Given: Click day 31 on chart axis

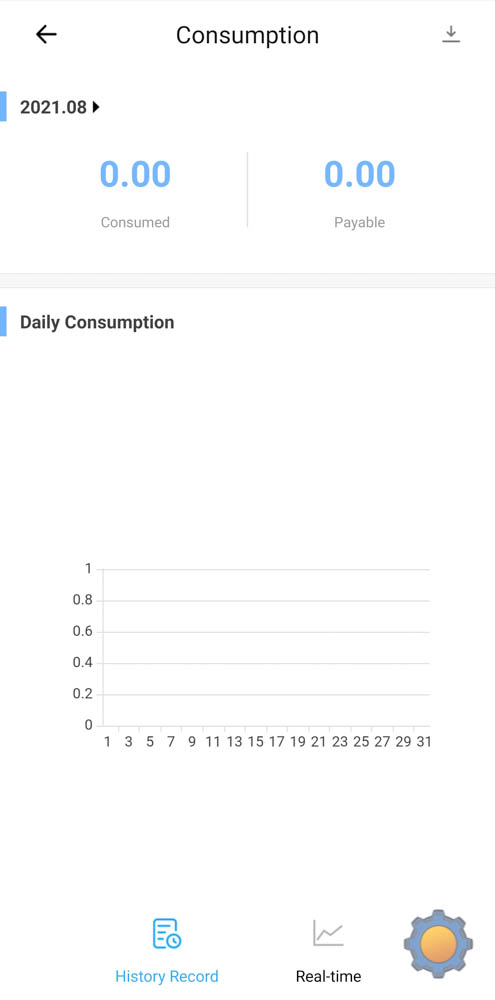Looking at the screenshot, I should point(424,742).
